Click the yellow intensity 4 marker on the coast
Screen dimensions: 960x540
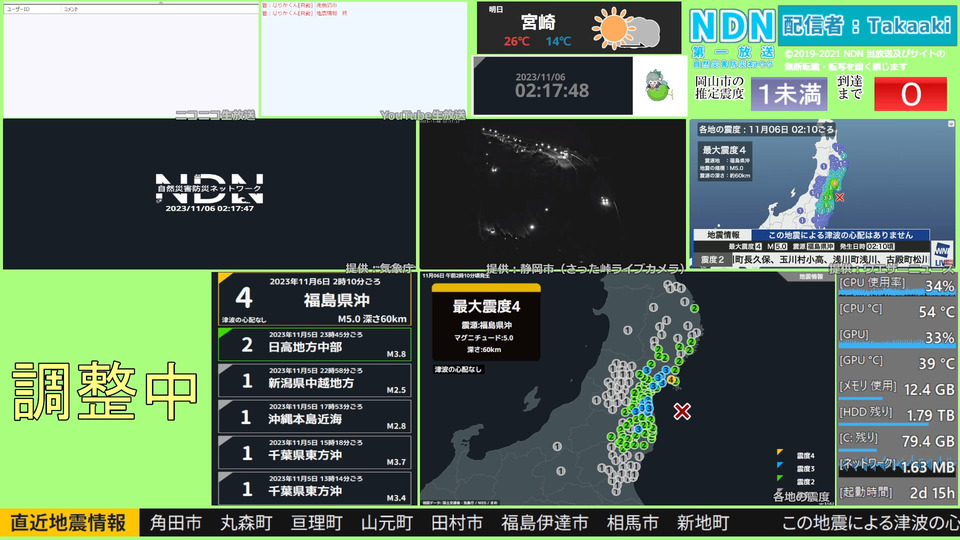672,380
